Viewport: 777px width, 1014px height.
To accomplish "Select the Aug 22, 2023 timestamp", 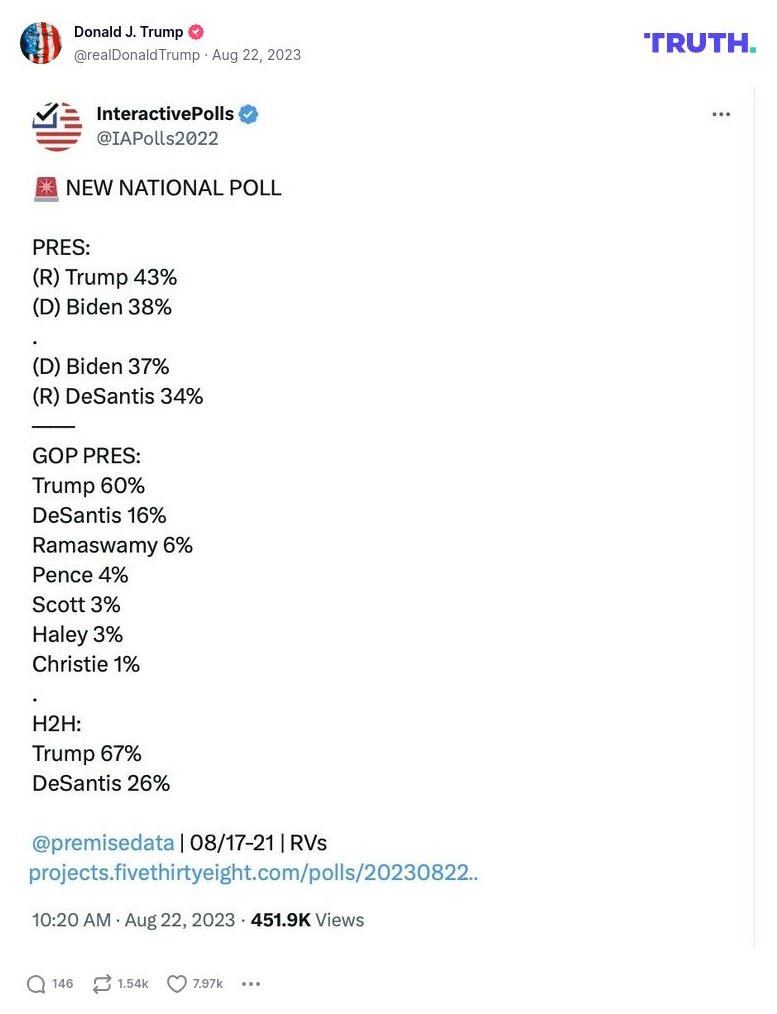I will click(x=255, y=56).
